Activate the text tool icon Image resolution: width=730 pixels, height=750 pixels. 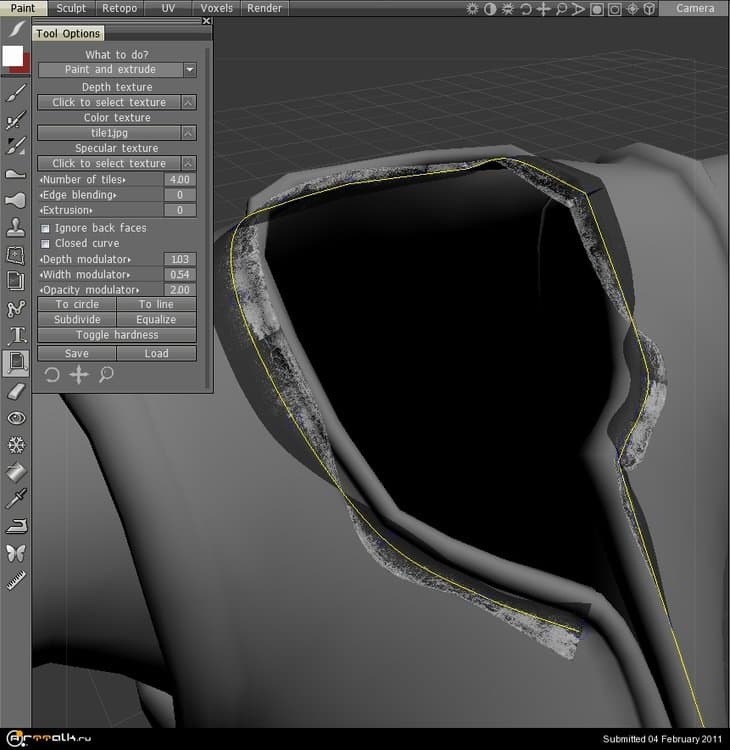15,335
